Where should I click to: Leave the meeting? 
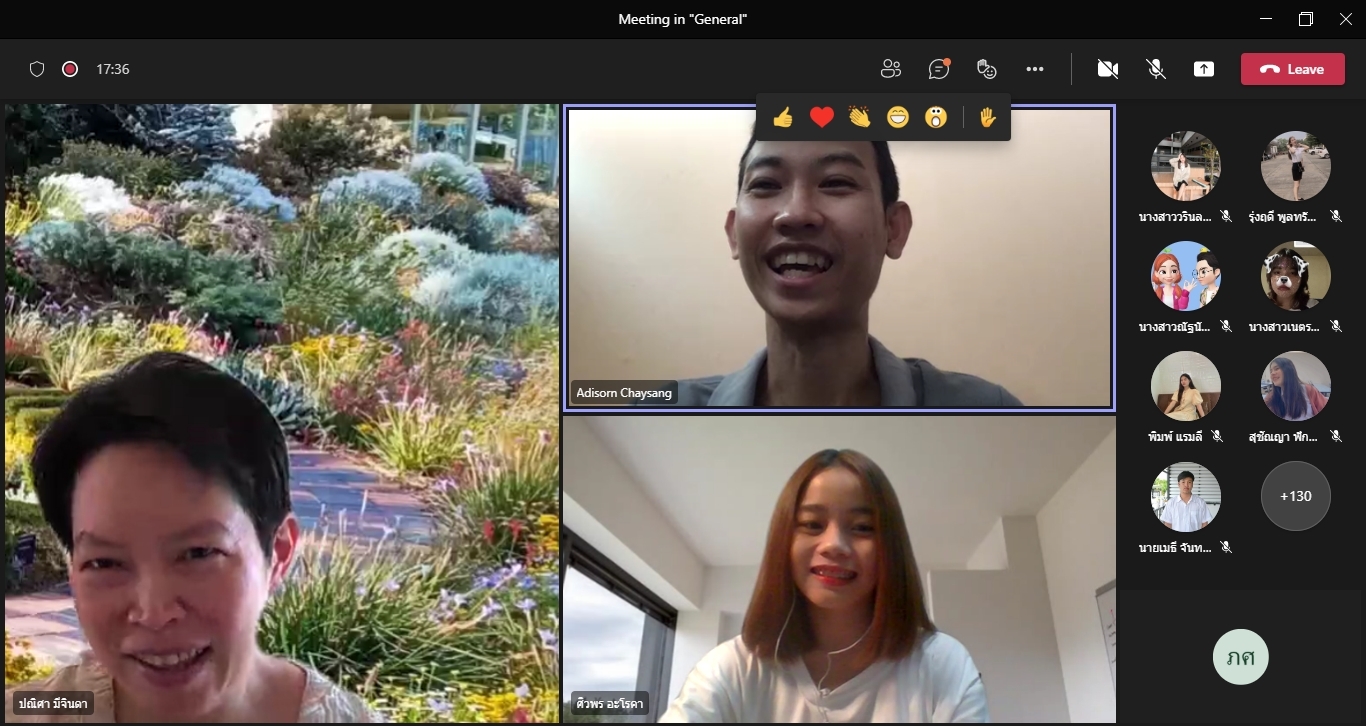(x=1292, y=69)
